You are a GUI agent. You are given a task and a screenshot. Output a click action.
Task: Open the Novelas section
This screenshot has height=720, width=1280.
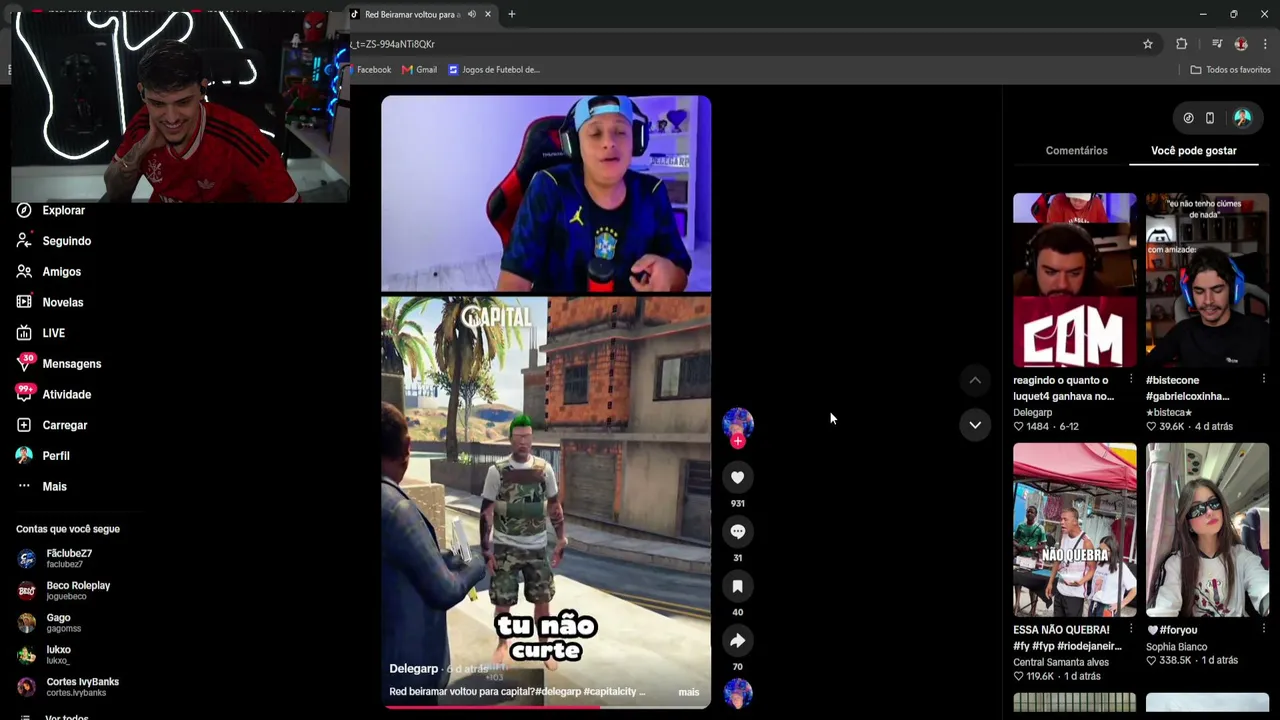click(x=50, y=302)
